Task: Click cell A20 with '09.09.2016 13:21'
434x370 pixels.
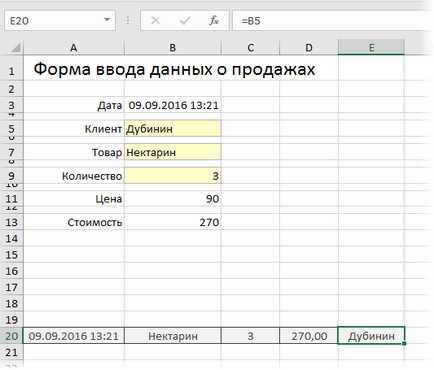Action: tap(74, 336)
